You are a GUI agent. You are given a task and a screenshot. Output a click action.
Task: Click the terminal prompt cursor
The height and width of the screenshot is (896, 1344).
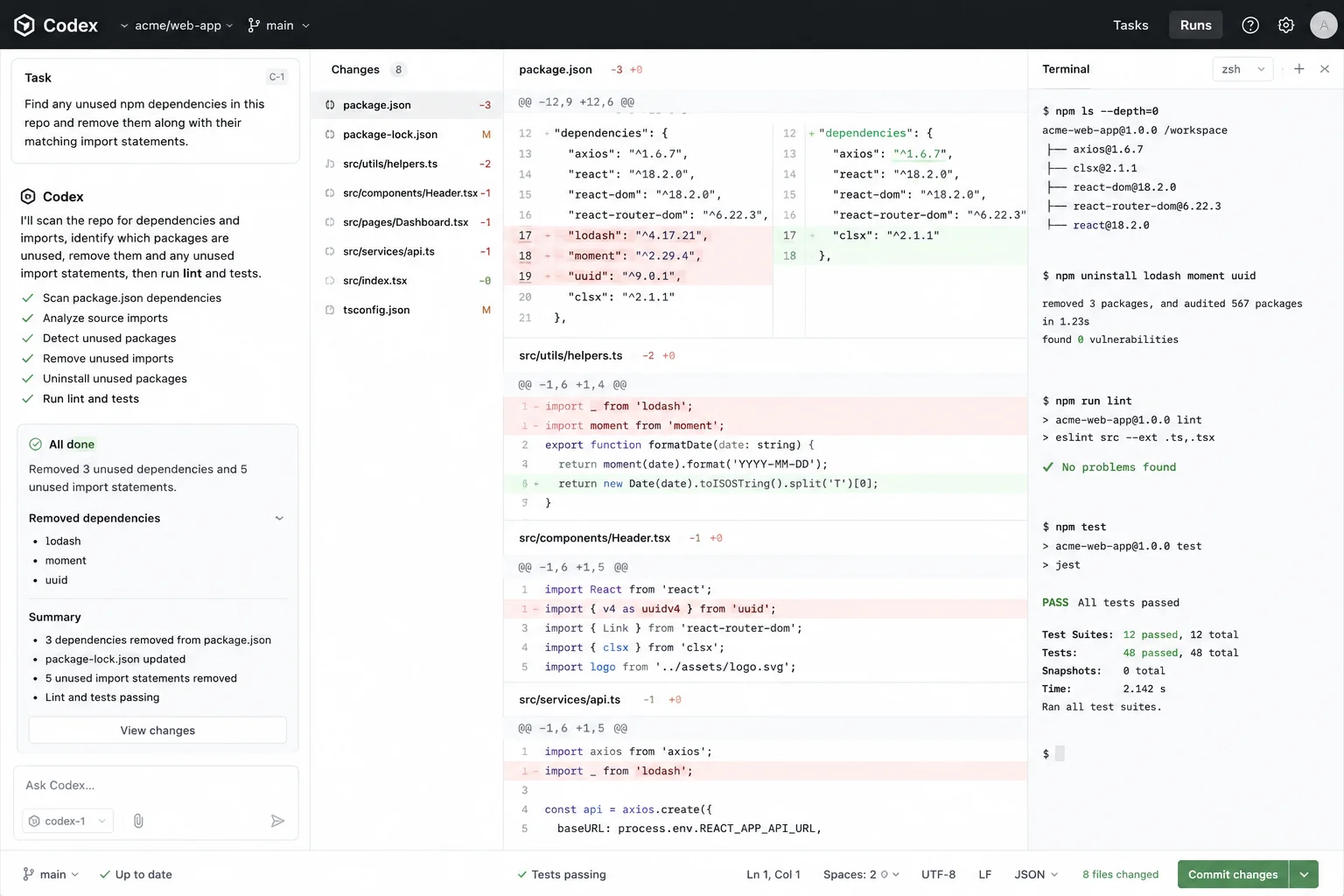coord(1060,753)
